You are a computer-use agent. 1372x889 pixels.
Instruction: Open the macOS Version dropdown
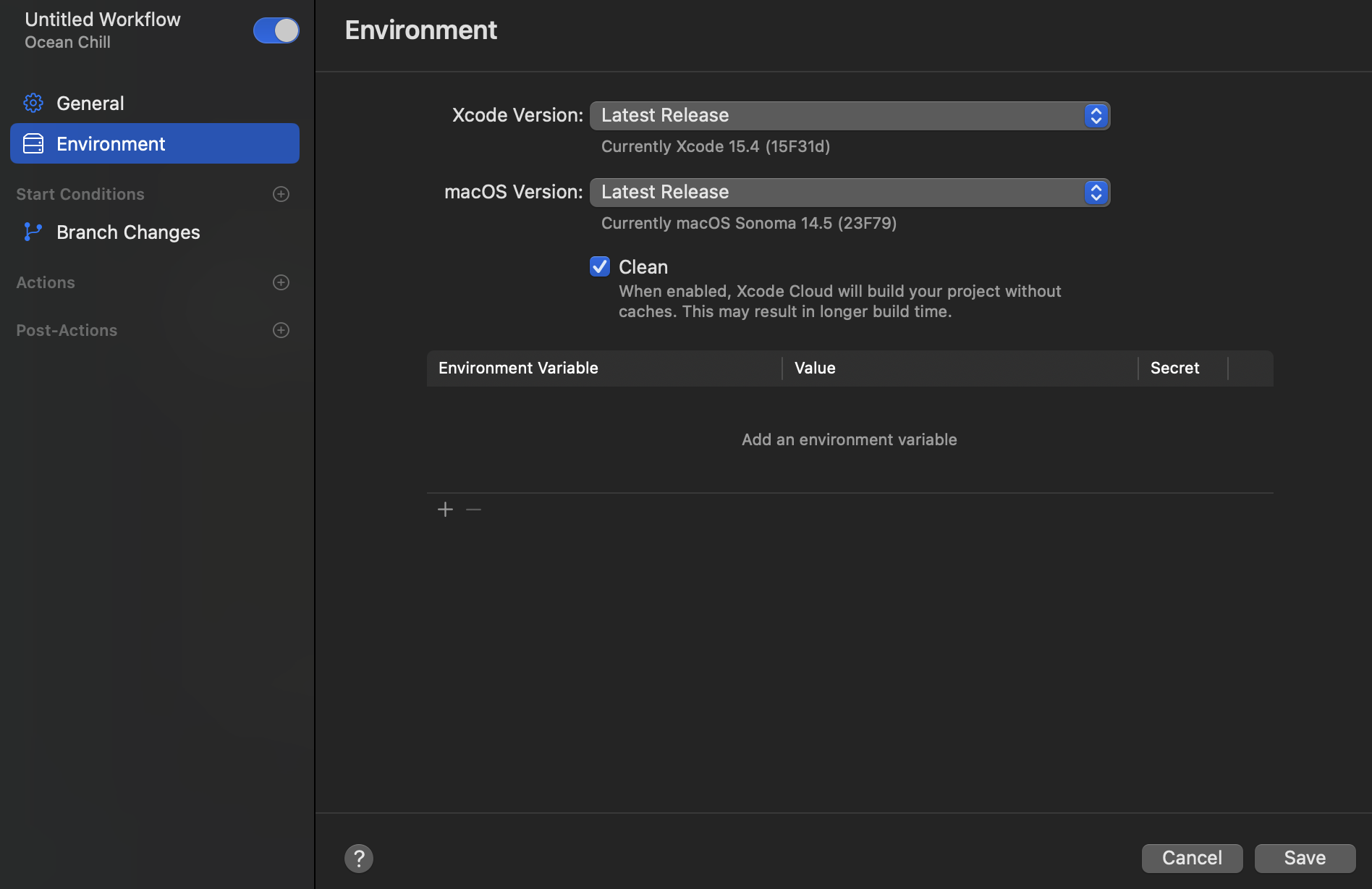(850, 193)
